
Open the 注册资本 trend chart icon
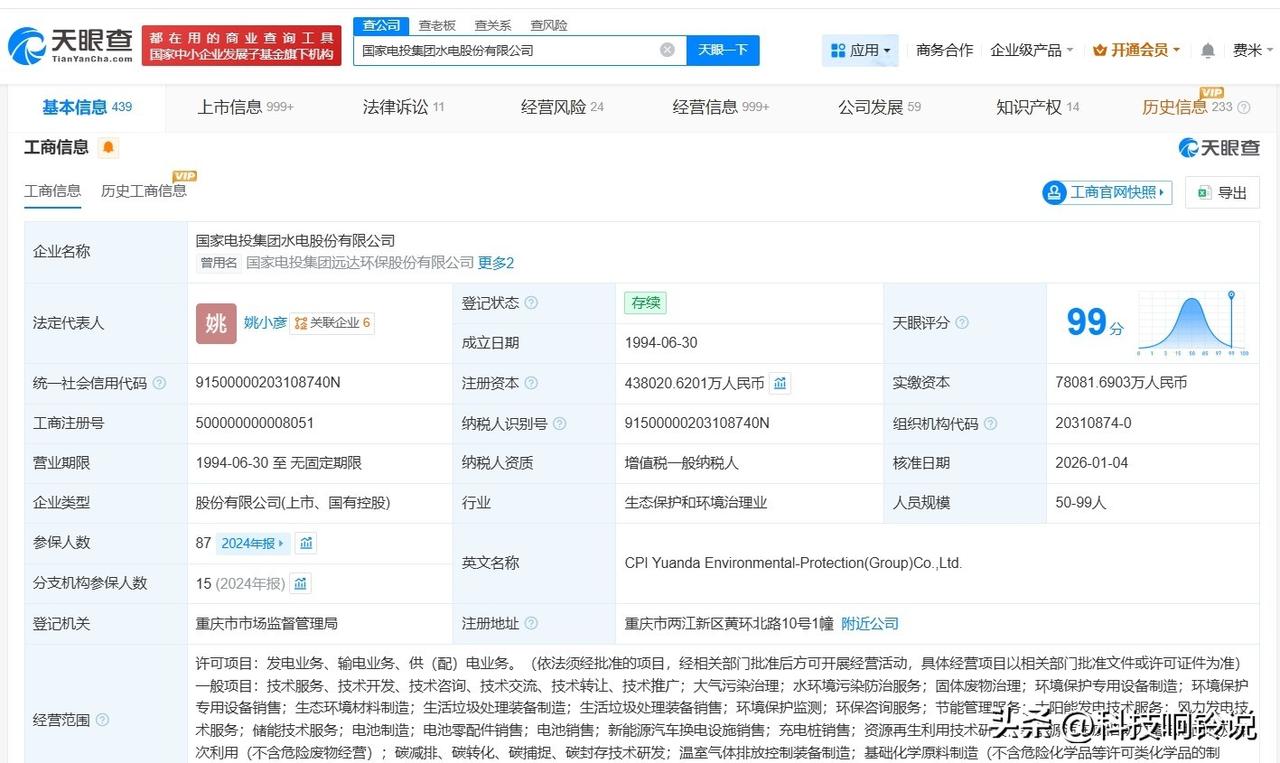780,383
